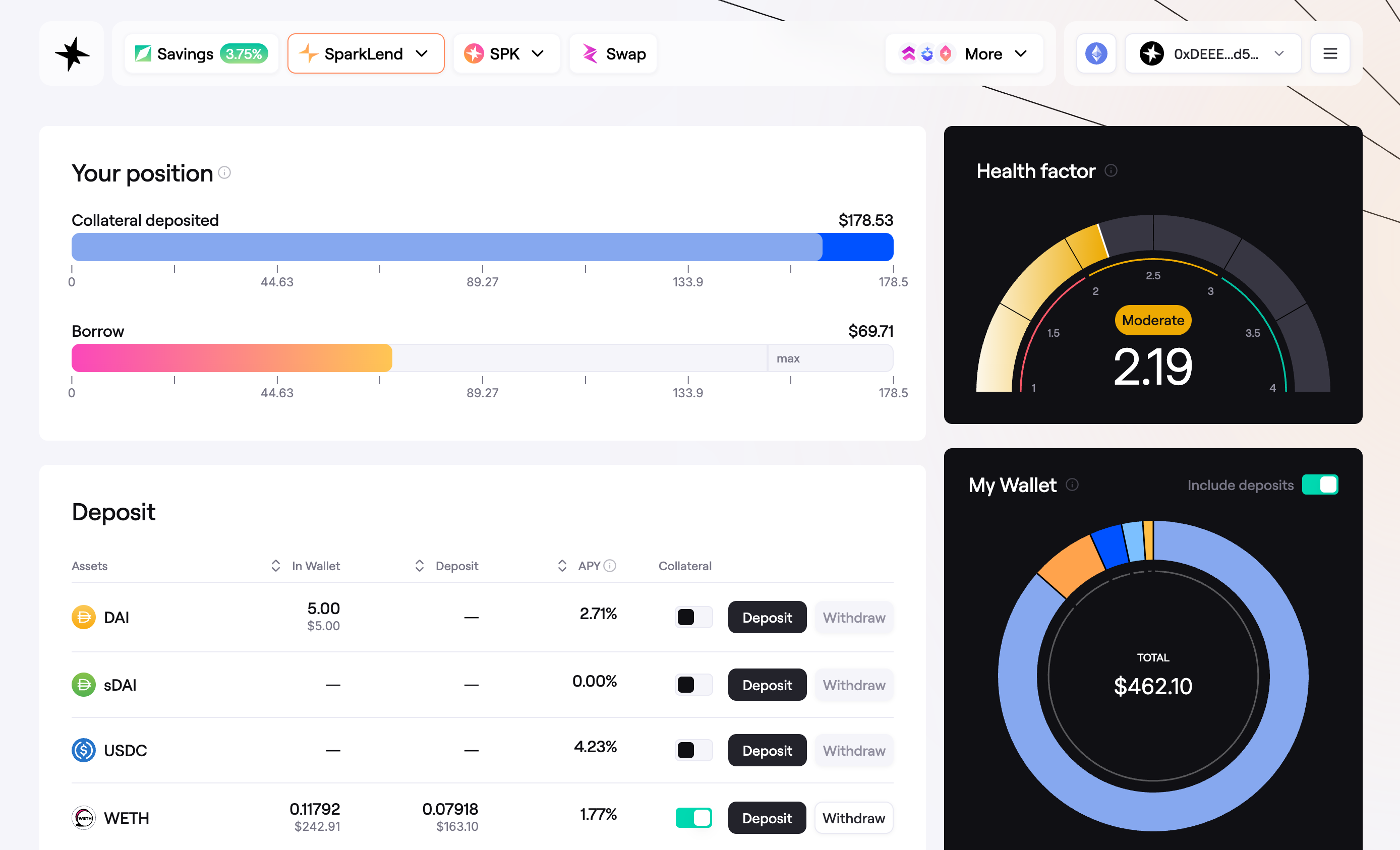Screen dimensions: 1400x850
Task: Expand the SparkLend dropdown
Action: (x=365, y=54)
